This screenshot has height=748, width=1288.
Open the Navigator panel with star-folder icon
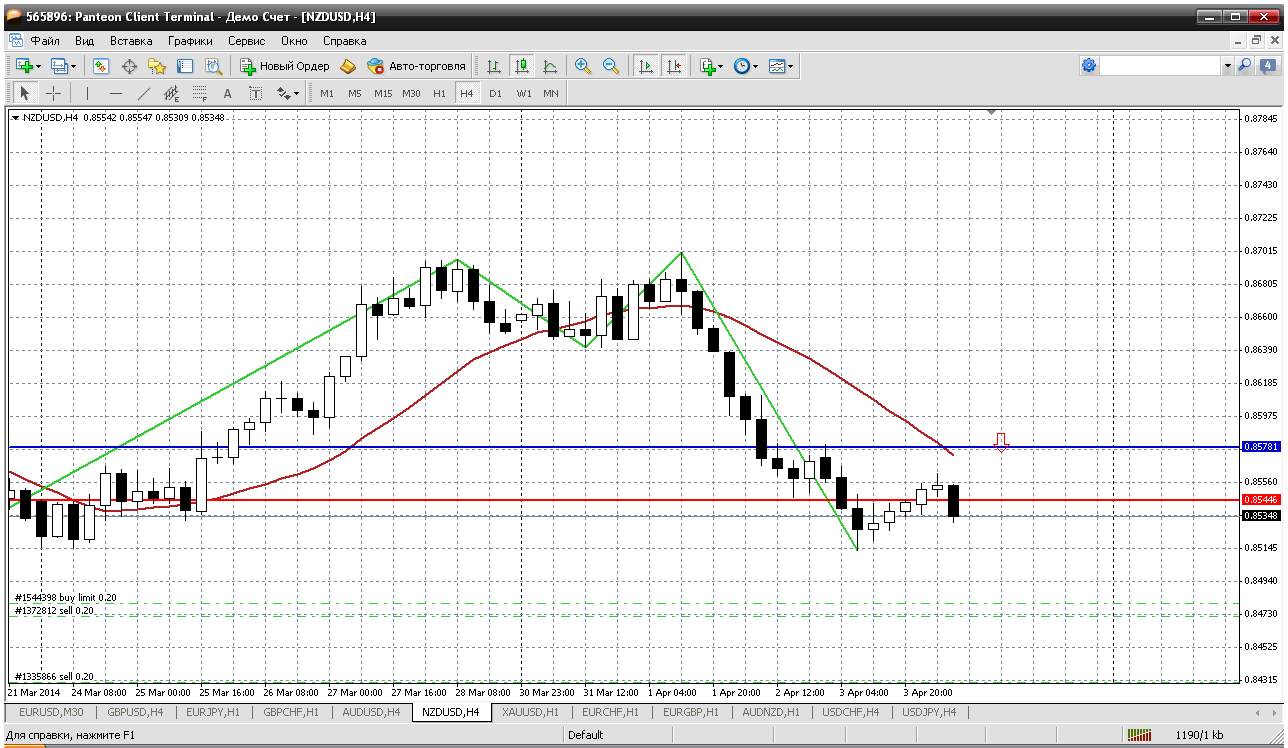click(157, 66)
